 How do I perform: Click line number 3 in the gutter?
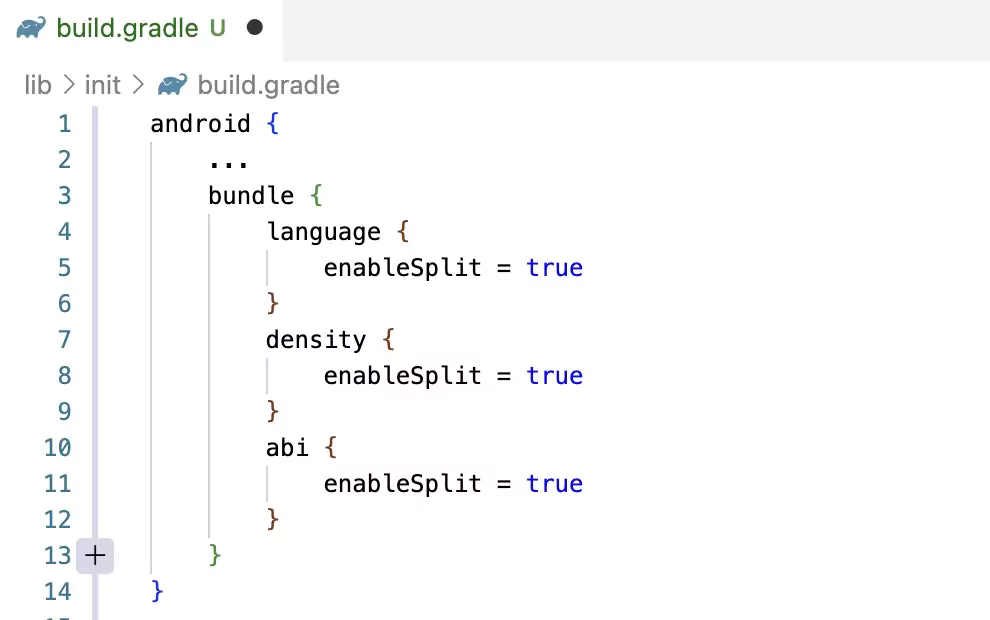(64, 196)
